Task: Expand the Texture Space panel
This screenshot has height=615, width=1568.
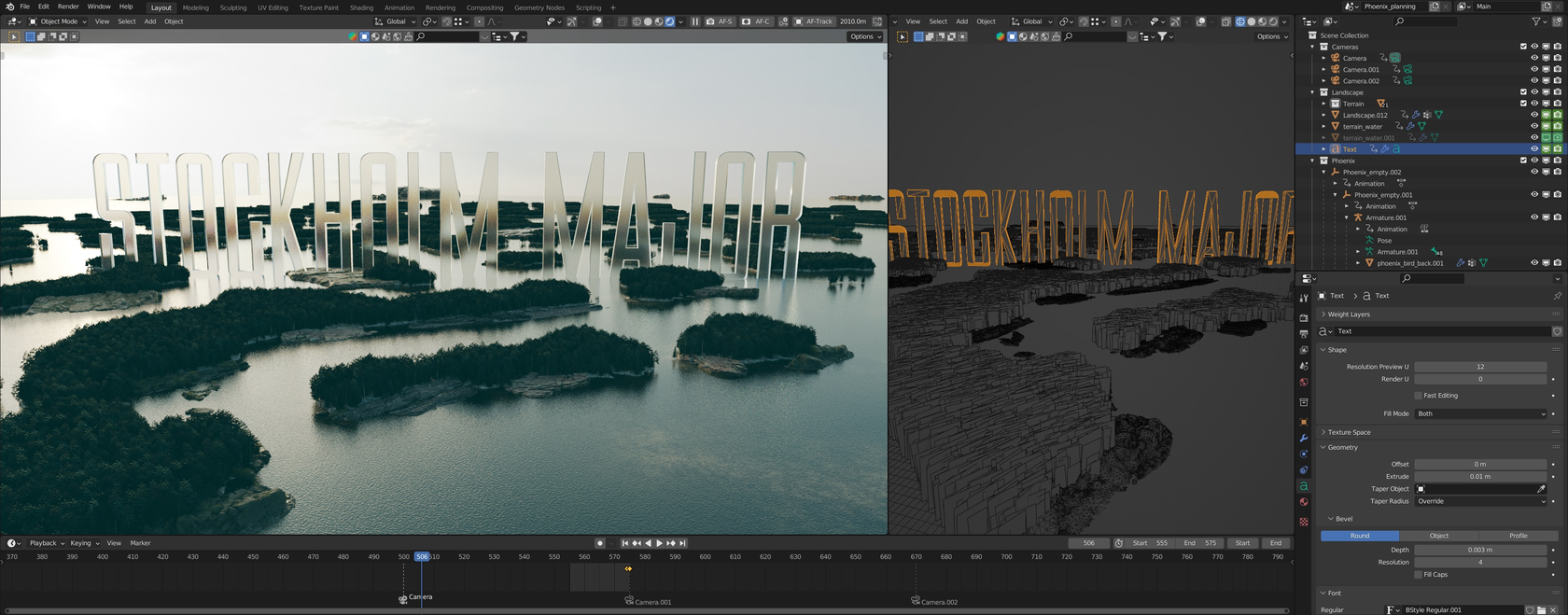Action: pos(1349,432)
